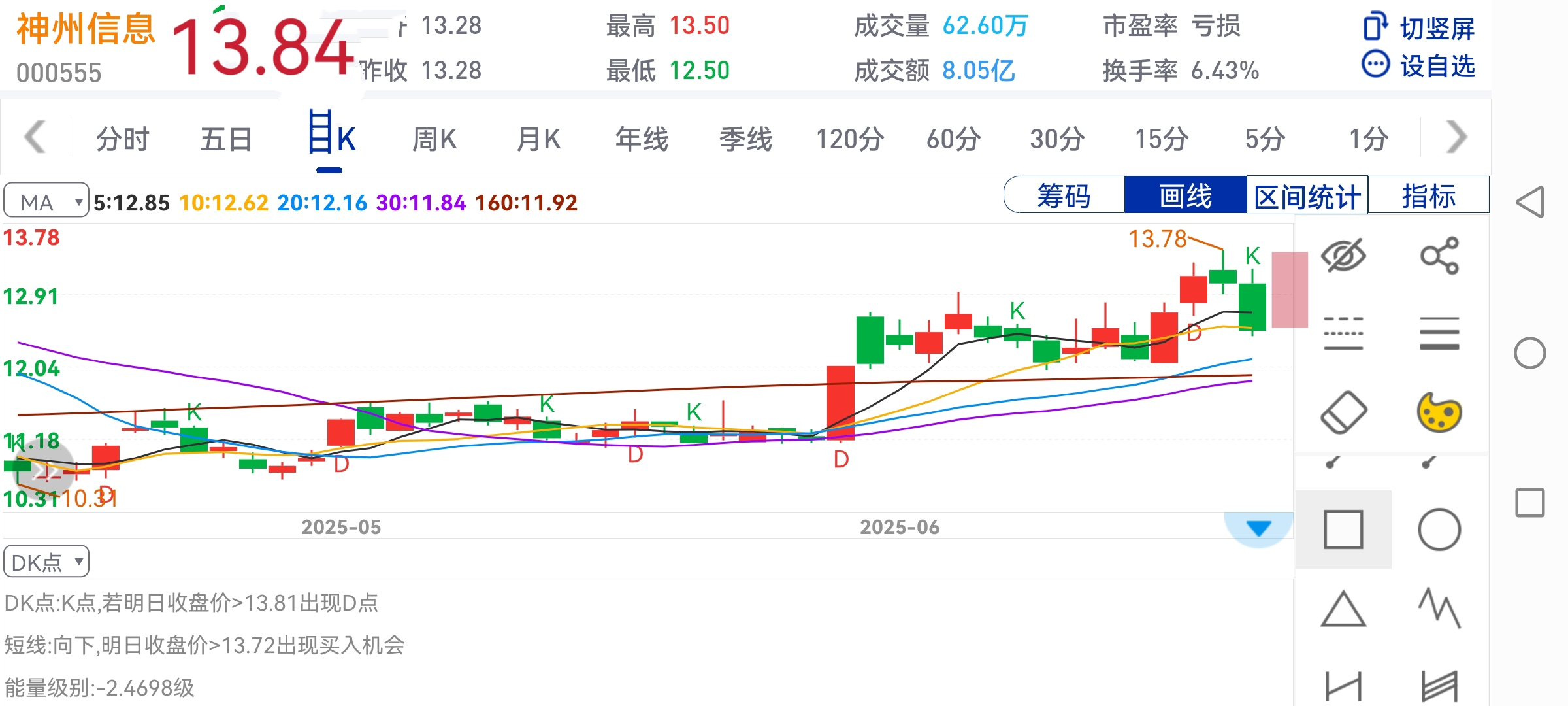Image resolution: width=1568 pixels, height=706 pixels.
Task: Select the rectangle drawing tool
Action: click(1343, 529)
